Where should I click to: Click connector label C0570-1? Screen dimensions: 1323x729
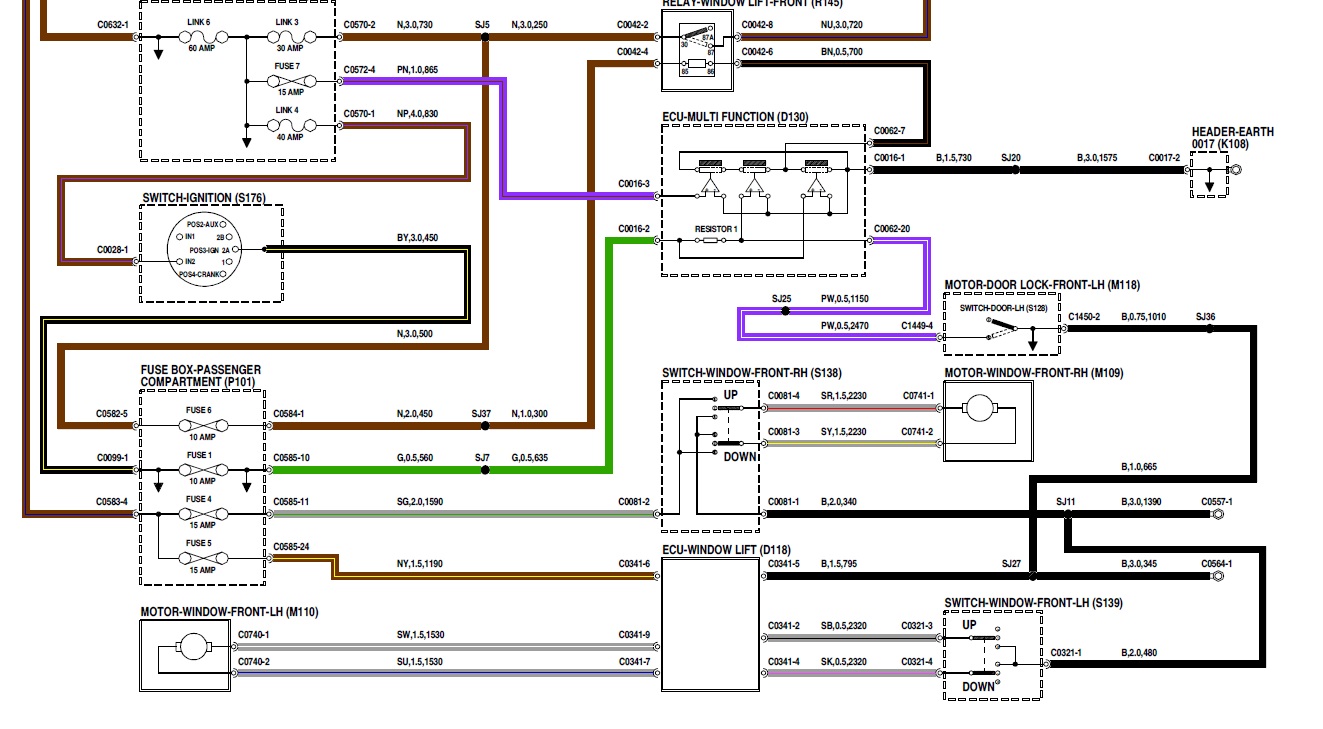point(359,113)
